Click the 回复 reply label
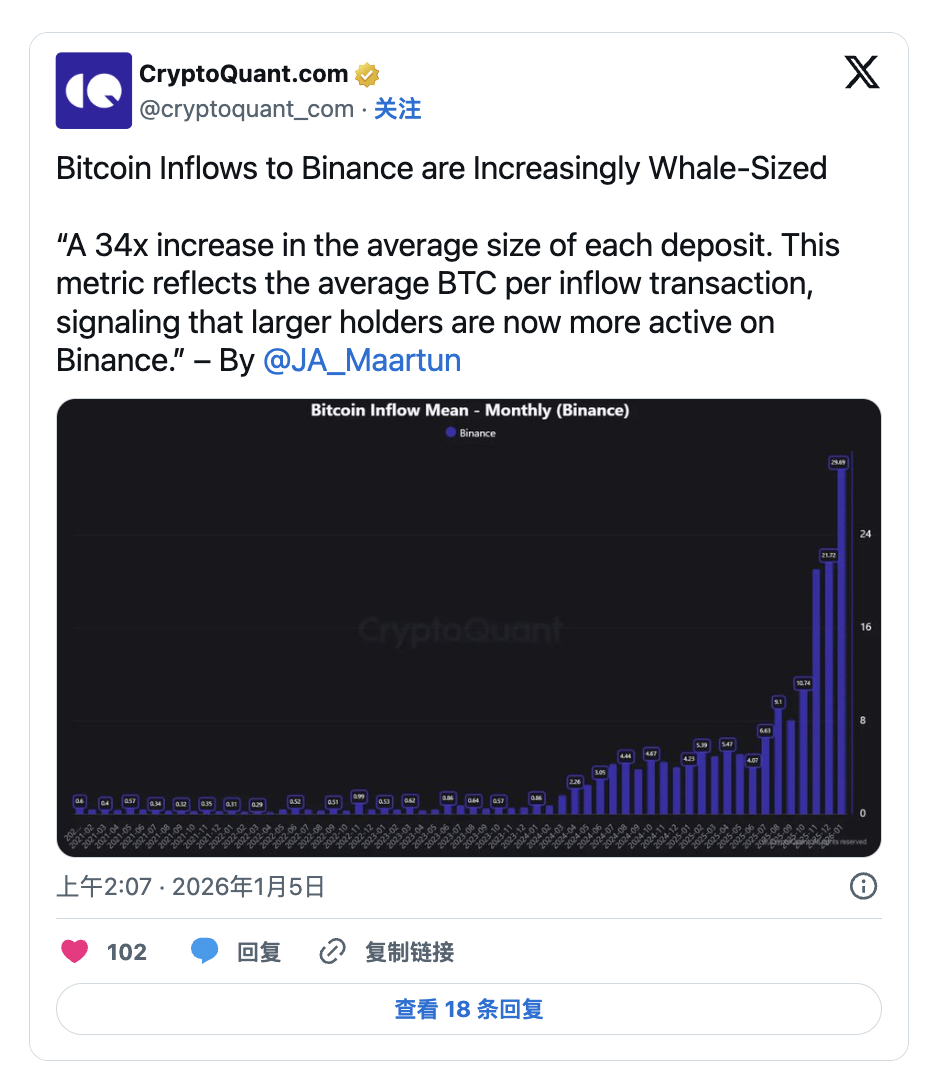The width and height of the screenshot is (936, 1086). (x=259, y=952)
